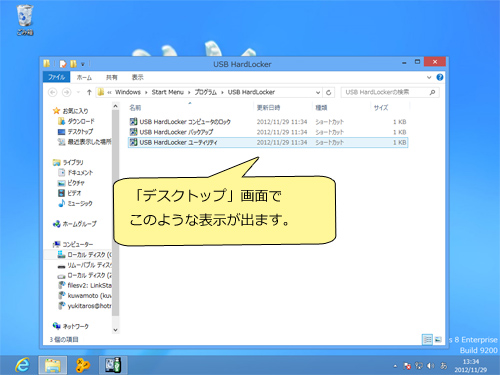This screenshot has width=500, height=375.
Task: Click the search magnifier icon
Action: point(432,92)
